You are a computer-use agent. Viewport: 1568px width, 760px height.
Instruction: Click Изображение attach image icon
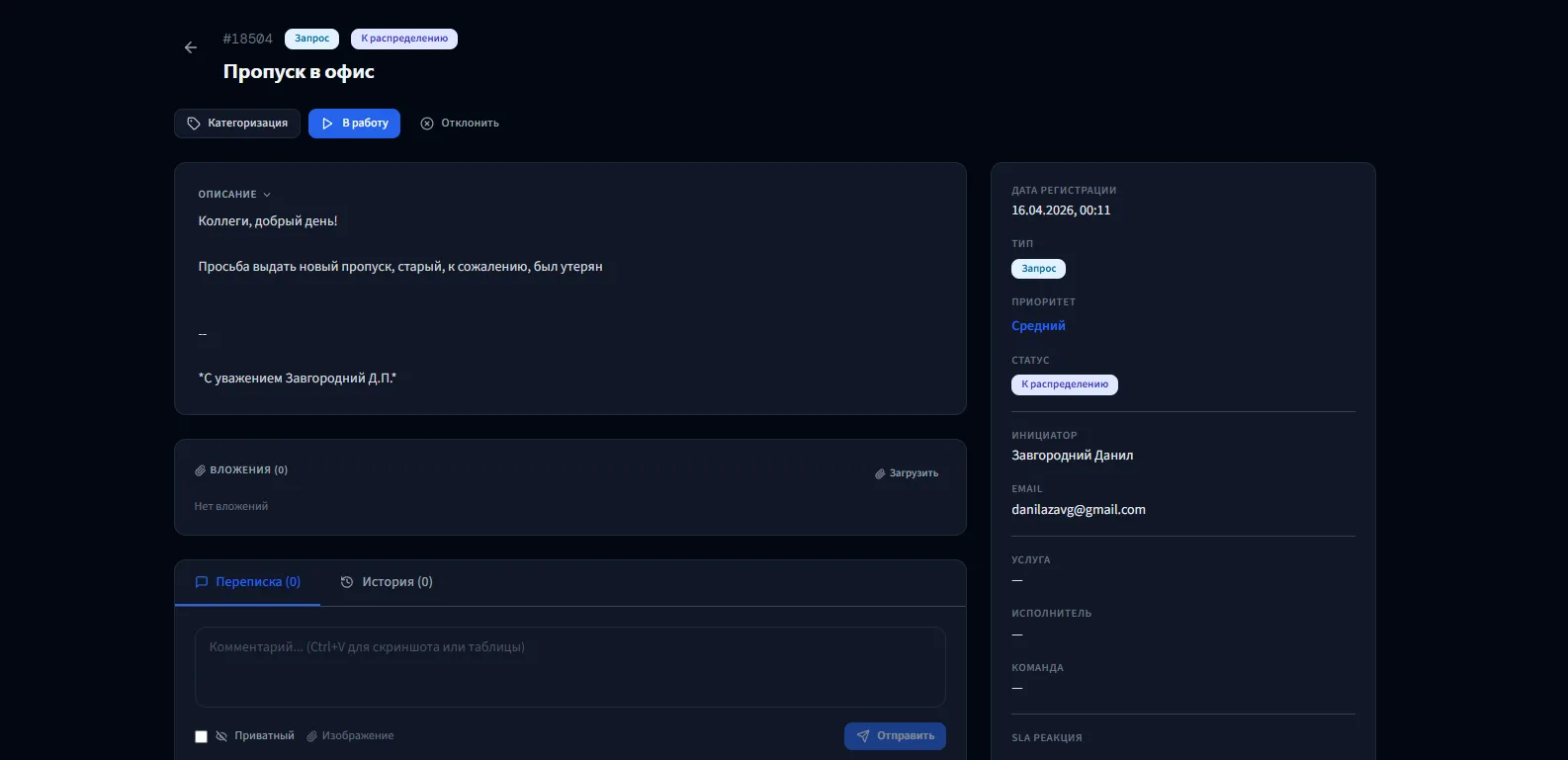pos(312,736)
